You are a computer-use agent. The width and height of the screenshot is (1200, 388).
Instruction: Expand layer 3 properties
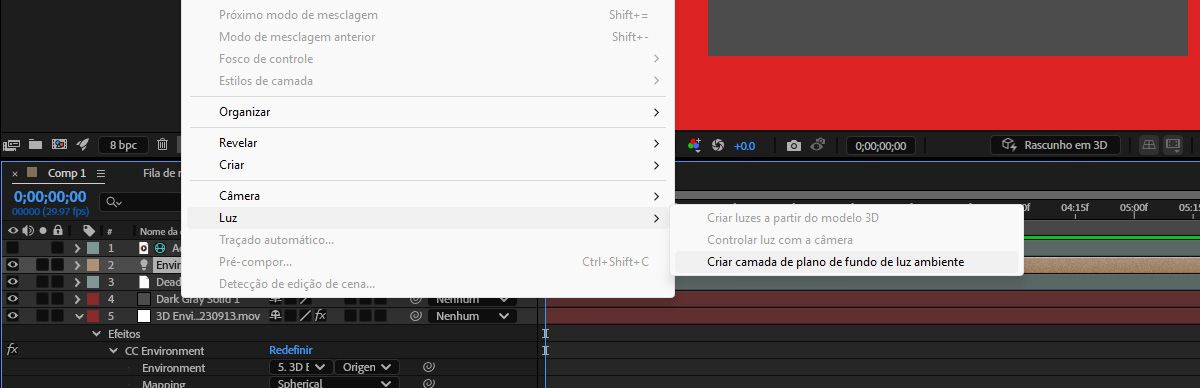(x=77, y=282)
